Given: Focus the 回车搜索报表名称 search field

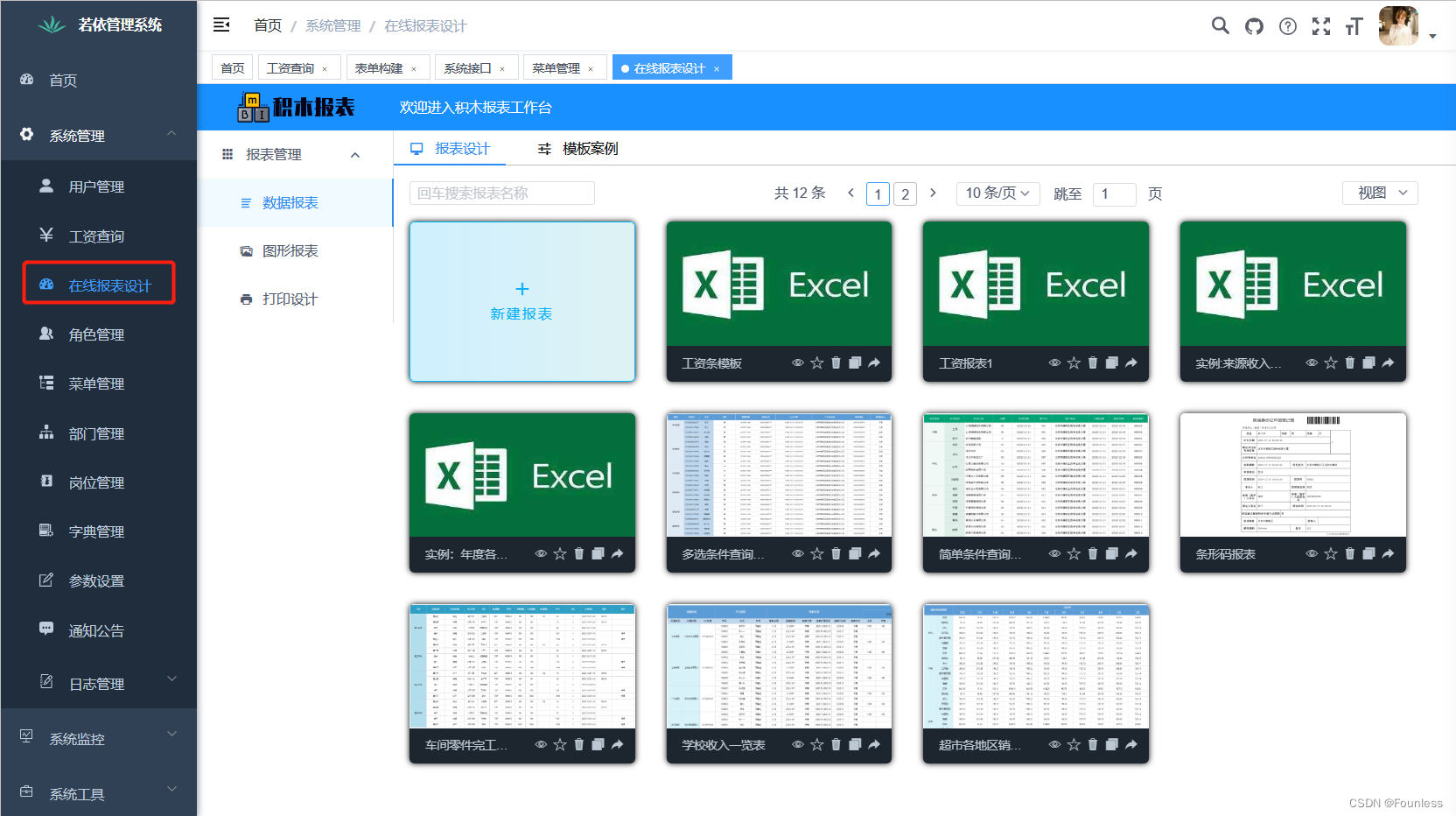Looking at the screenshot, I should coord(502,193).
